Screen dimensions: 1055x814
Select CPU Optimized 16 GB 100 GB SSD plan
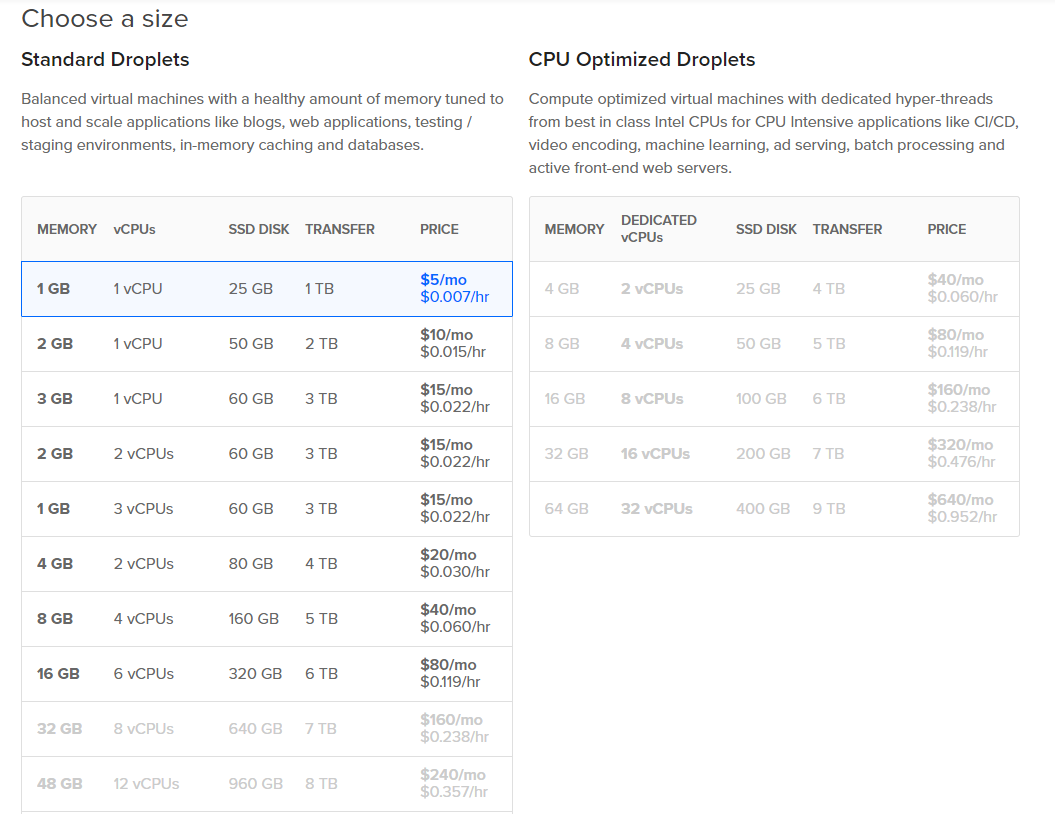click(x=774, y=399)
